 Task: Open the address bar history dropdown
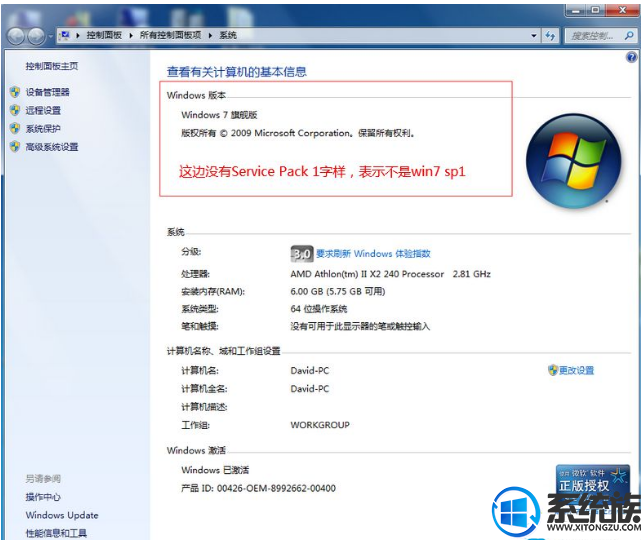[533, 36]
